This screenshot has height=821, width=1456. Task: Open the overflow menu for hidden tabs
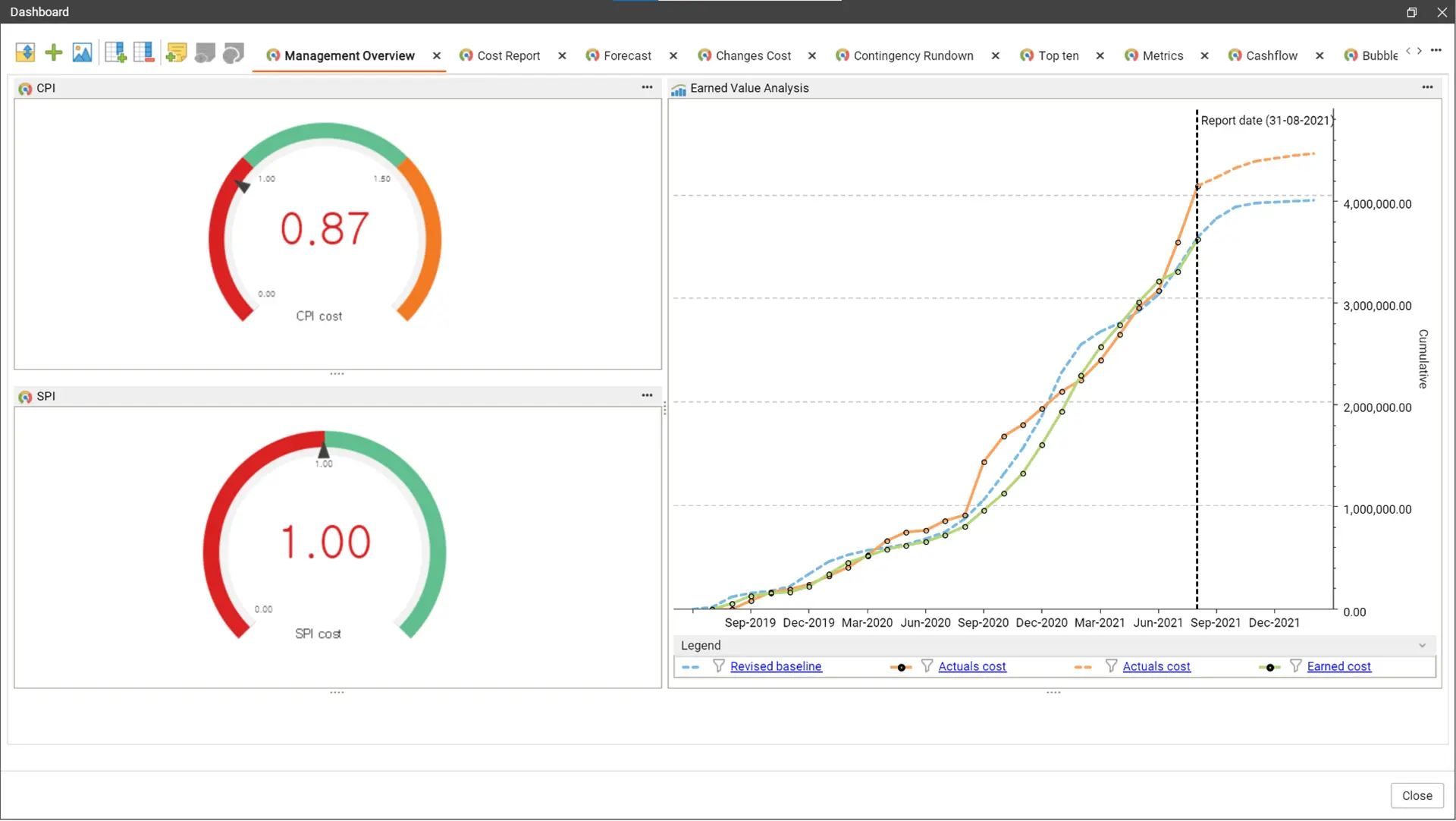[1437, 50]
